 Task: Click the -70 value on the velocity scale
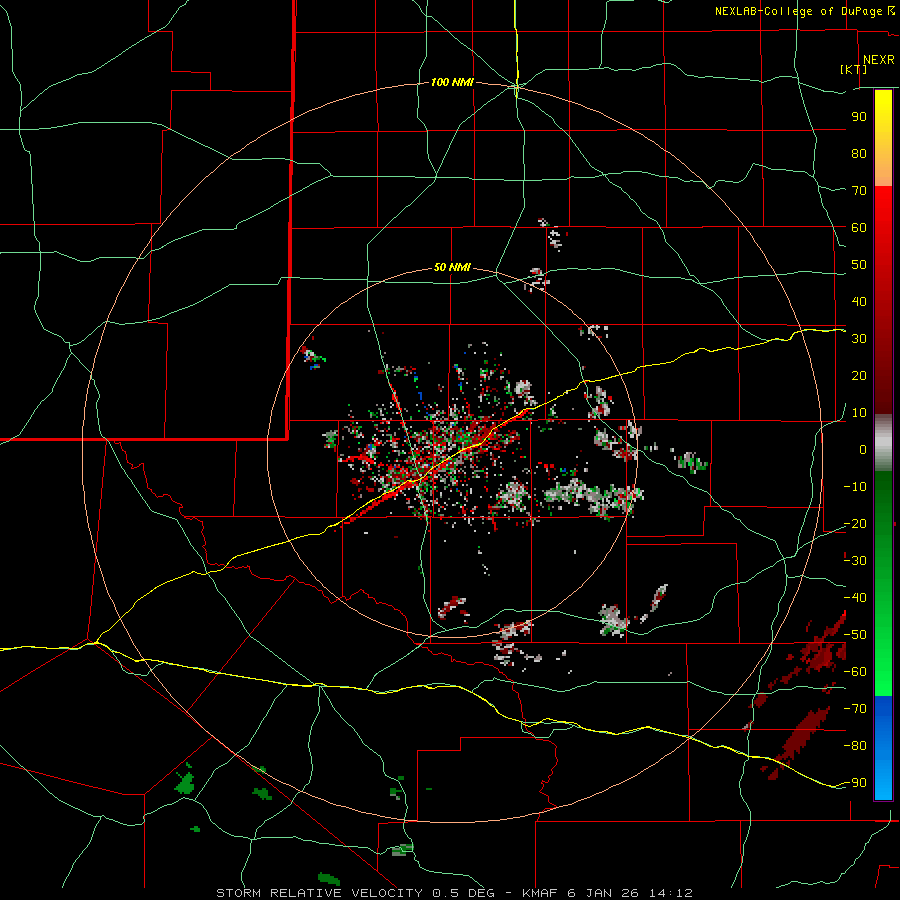pyautogui.click(x=855, y=709)
